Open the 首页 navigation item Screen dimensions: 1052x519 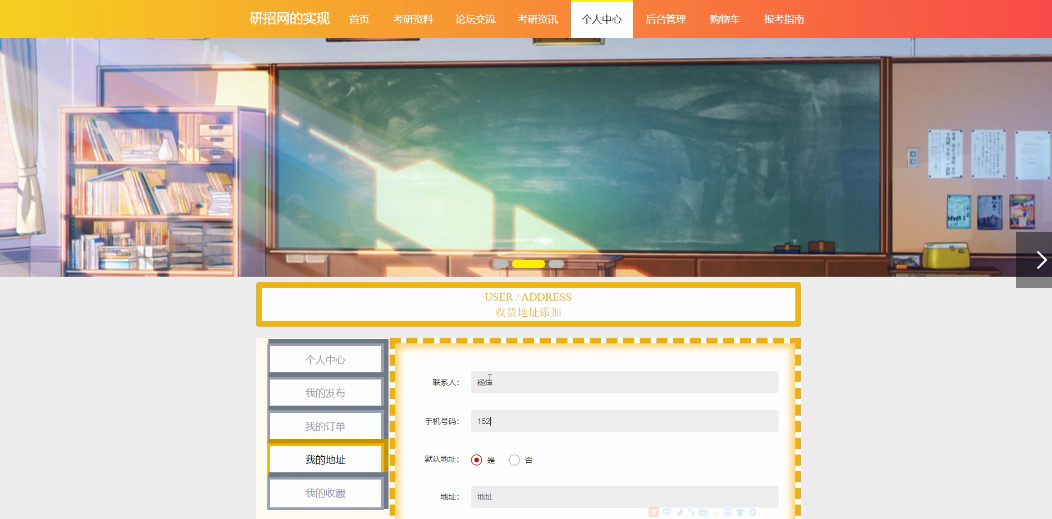[x=359, y=19]
